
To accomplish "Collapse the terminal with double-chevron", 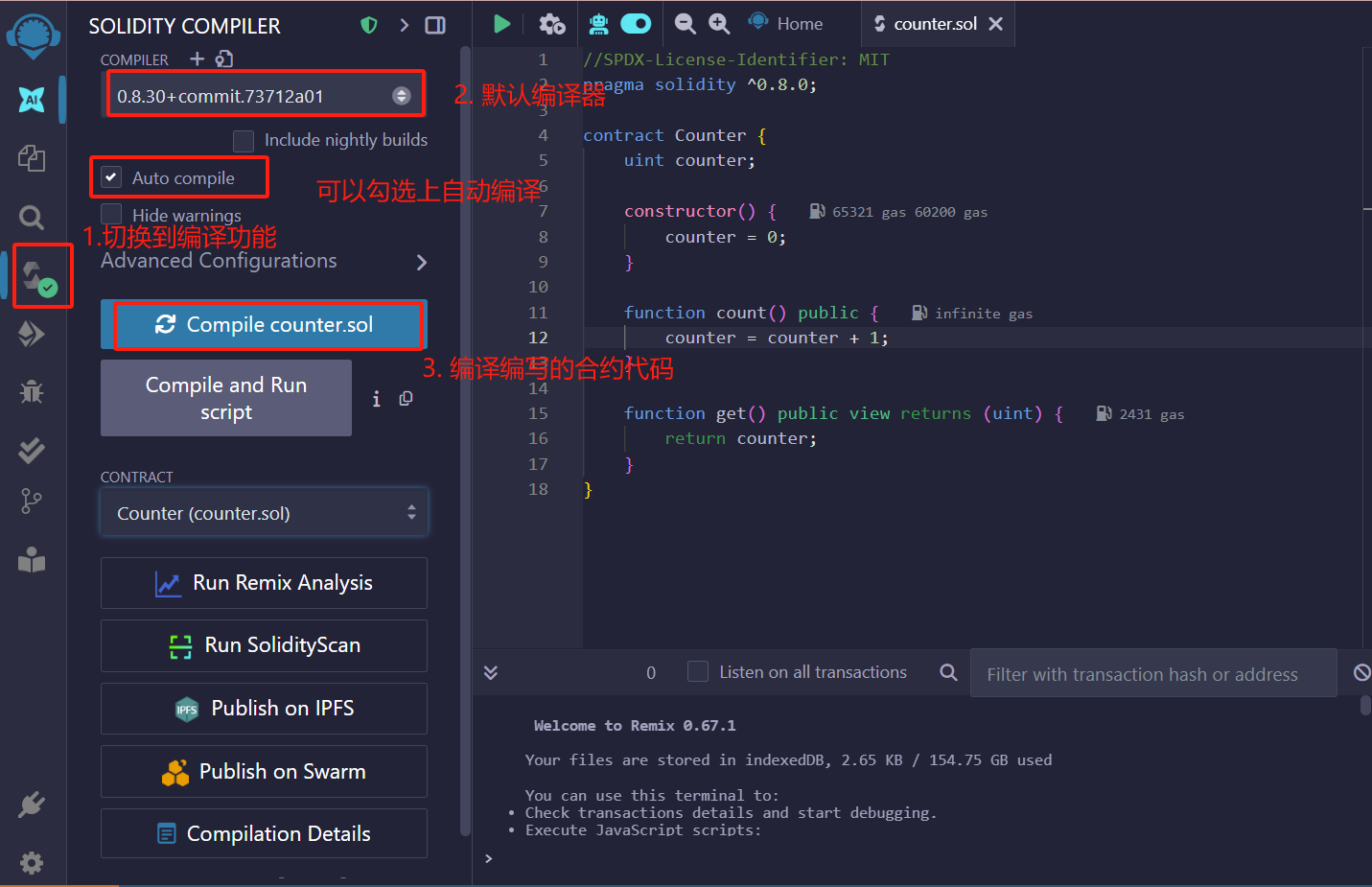I will (491, 672).
